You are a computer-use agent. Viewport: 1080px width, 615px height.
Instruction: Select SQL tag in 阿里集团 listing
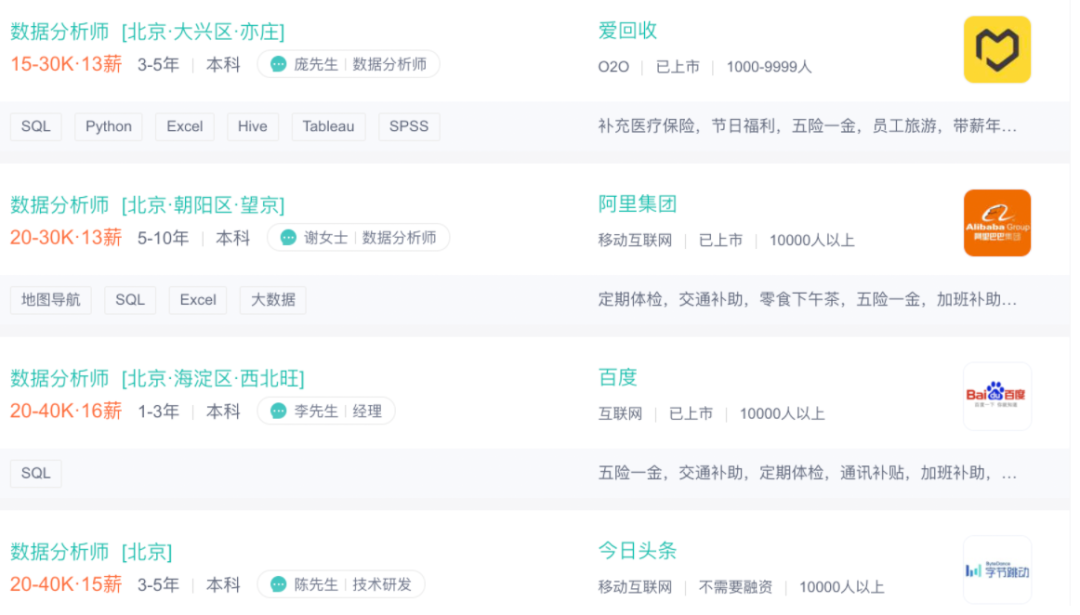pyautogui.click(x=129, y=300)
